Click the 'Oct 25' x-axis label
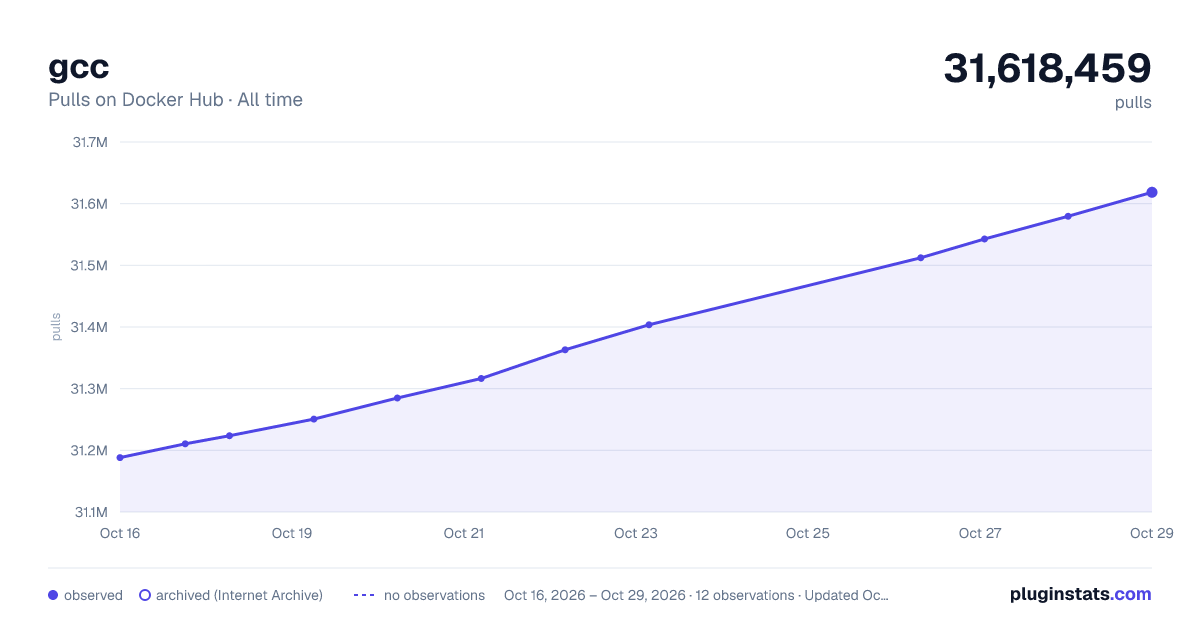The image size is (1200, 630). point(808,533)
